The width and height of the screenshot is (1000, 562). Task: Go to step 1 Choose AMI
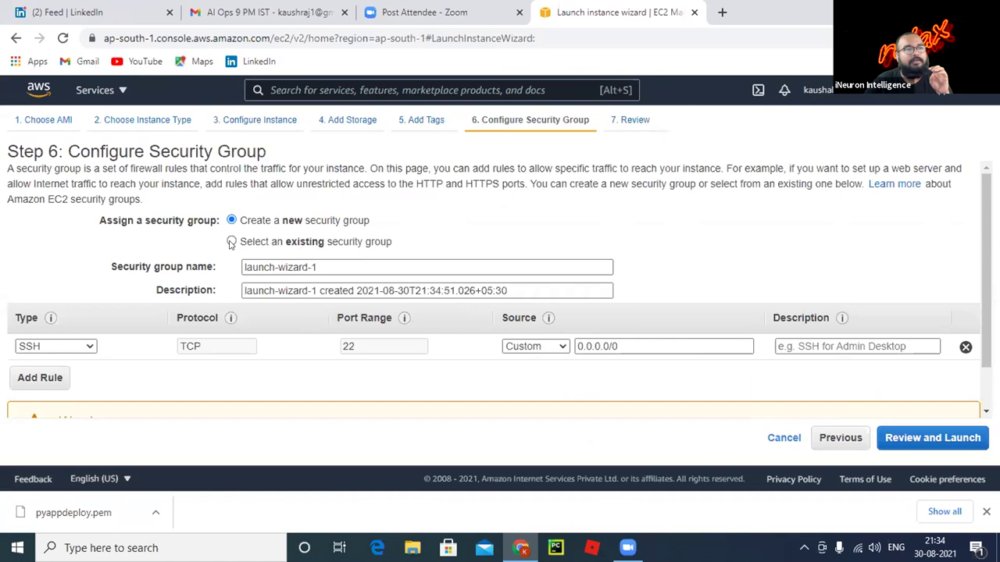pos(43,120)
